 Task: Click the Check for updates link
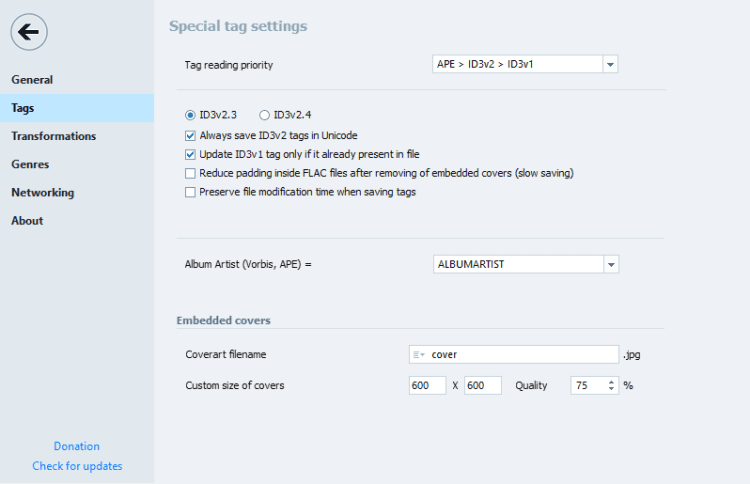click(x=77, y=466)
